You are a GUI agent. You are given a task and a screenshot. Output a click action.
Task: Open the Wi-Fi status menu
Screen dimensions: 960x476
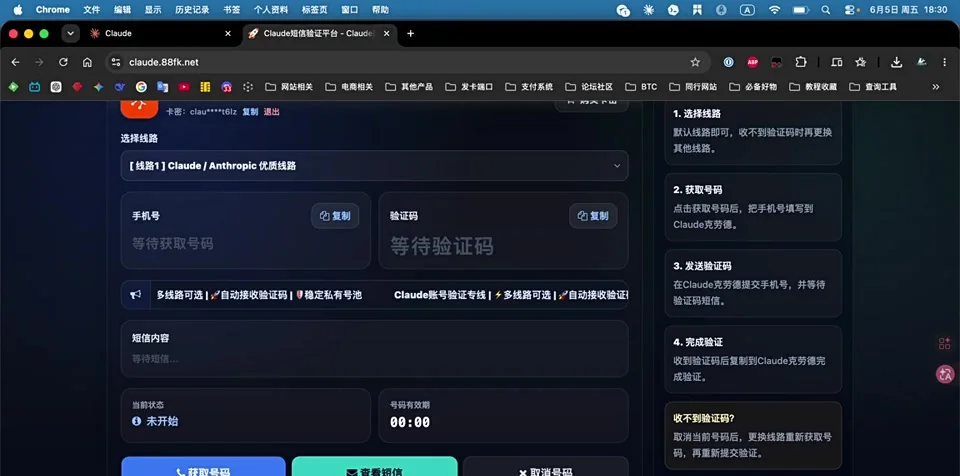(774, 10)
